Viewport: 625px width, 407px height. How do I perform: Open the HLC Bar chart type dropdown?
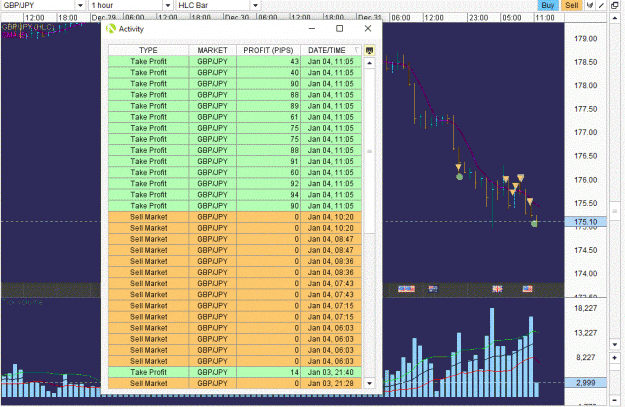[x=256, y=5]
